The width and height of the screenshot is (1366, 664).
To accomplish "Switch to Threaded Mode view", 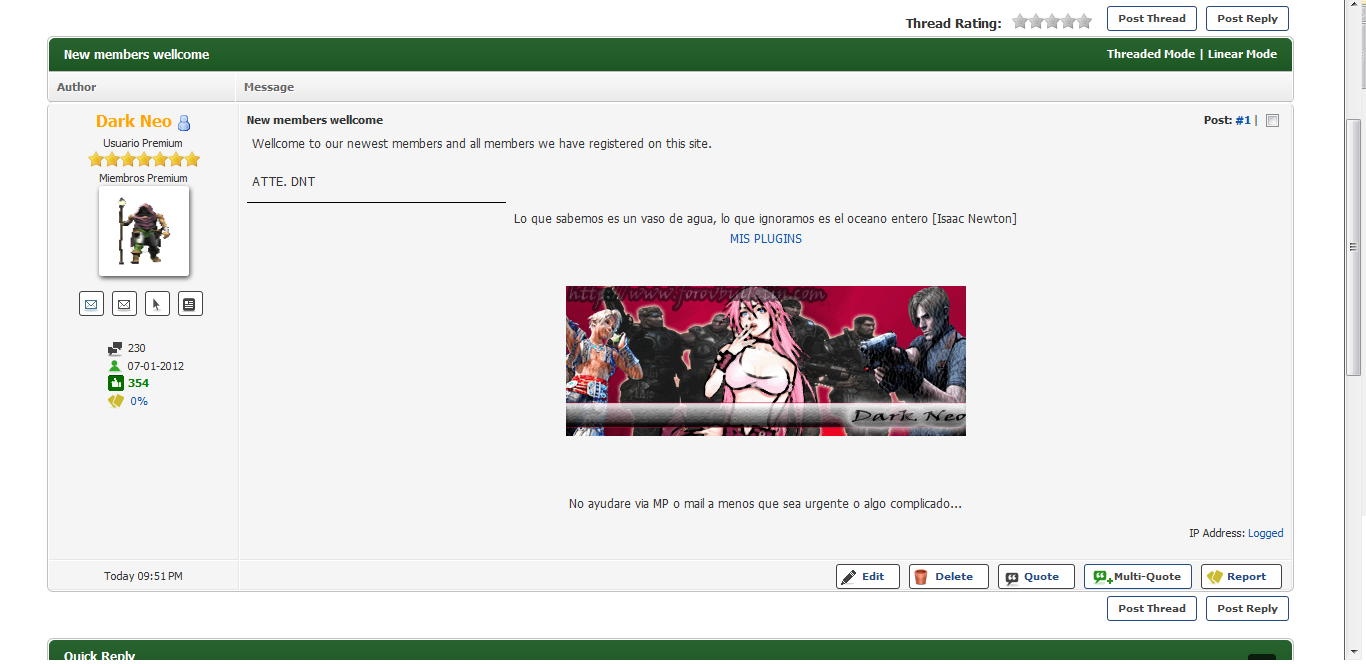I will [x=1150, y=54].
